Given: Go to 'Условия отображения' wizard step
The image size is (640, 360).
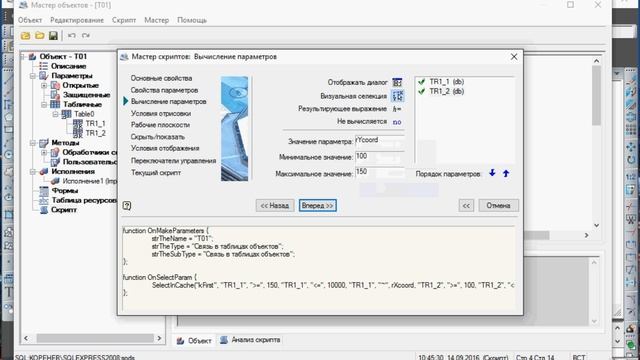Looking at the screenshot, I should [x=165, y=148].
